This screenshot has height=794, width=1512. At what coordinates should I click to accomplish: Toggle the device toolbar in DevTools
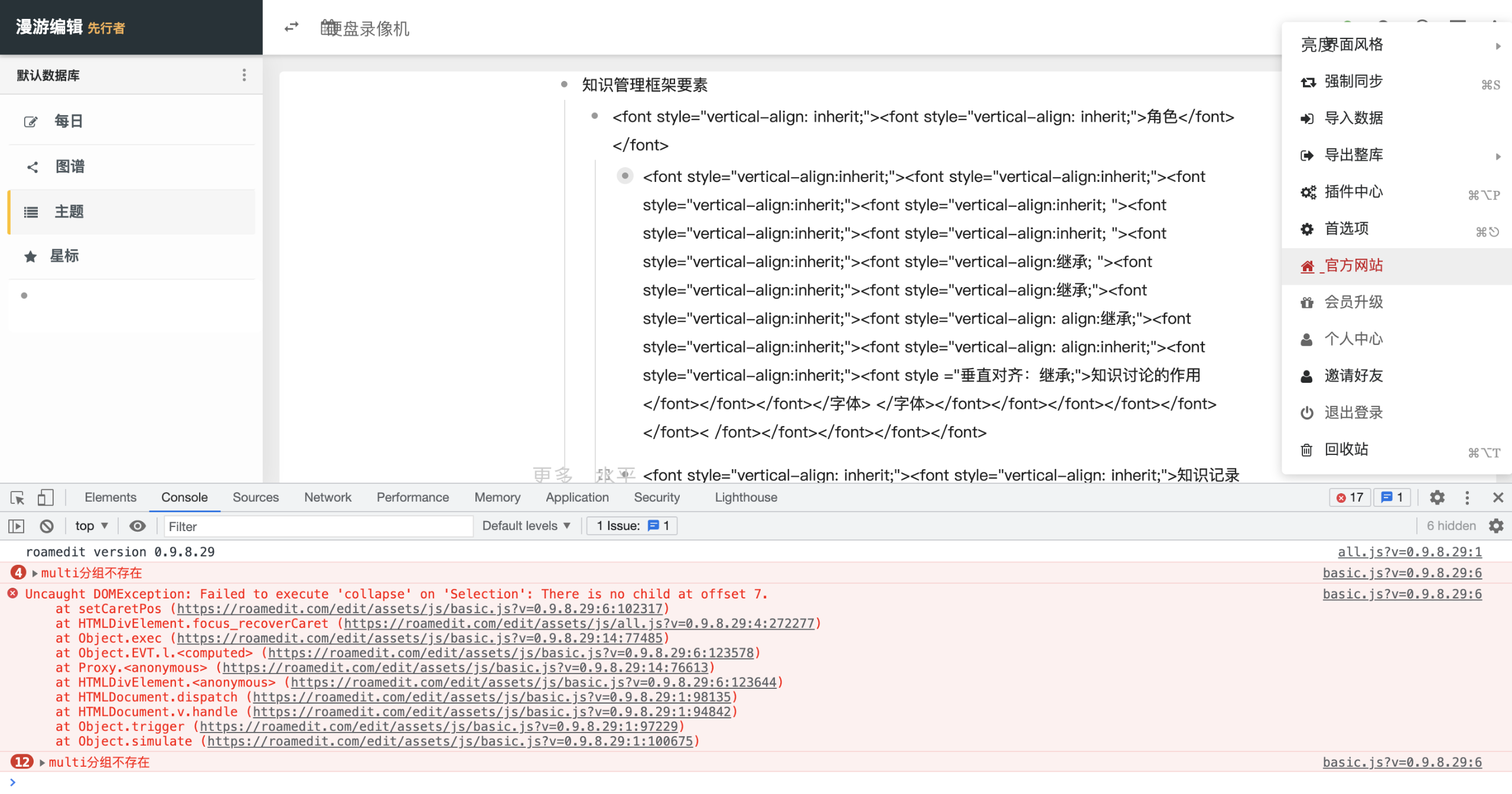point(45,497)
